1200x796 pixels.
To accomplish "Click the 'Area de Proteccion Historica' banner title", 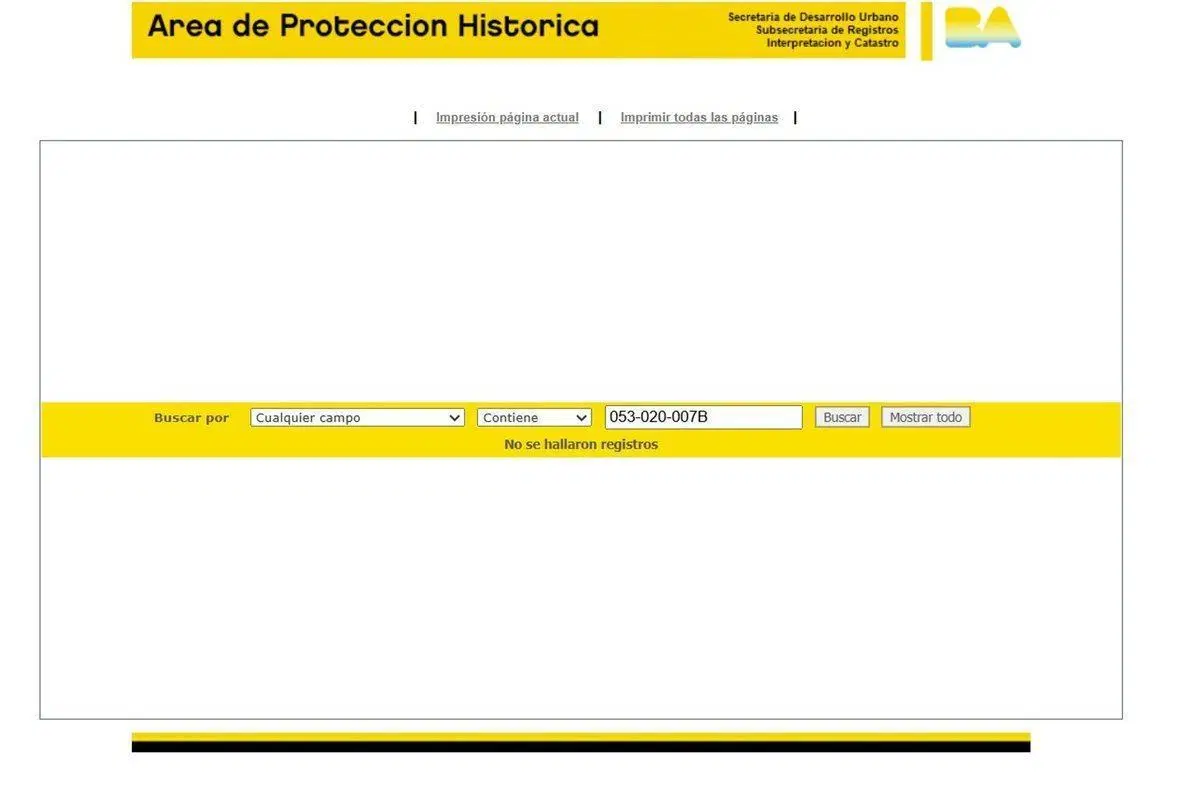I will [373, 26].
